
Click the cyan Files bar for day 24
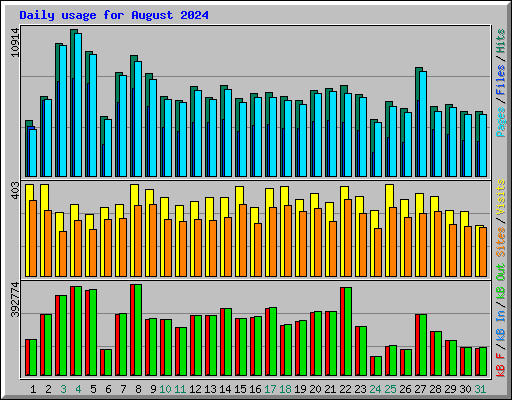pos(378,149)
